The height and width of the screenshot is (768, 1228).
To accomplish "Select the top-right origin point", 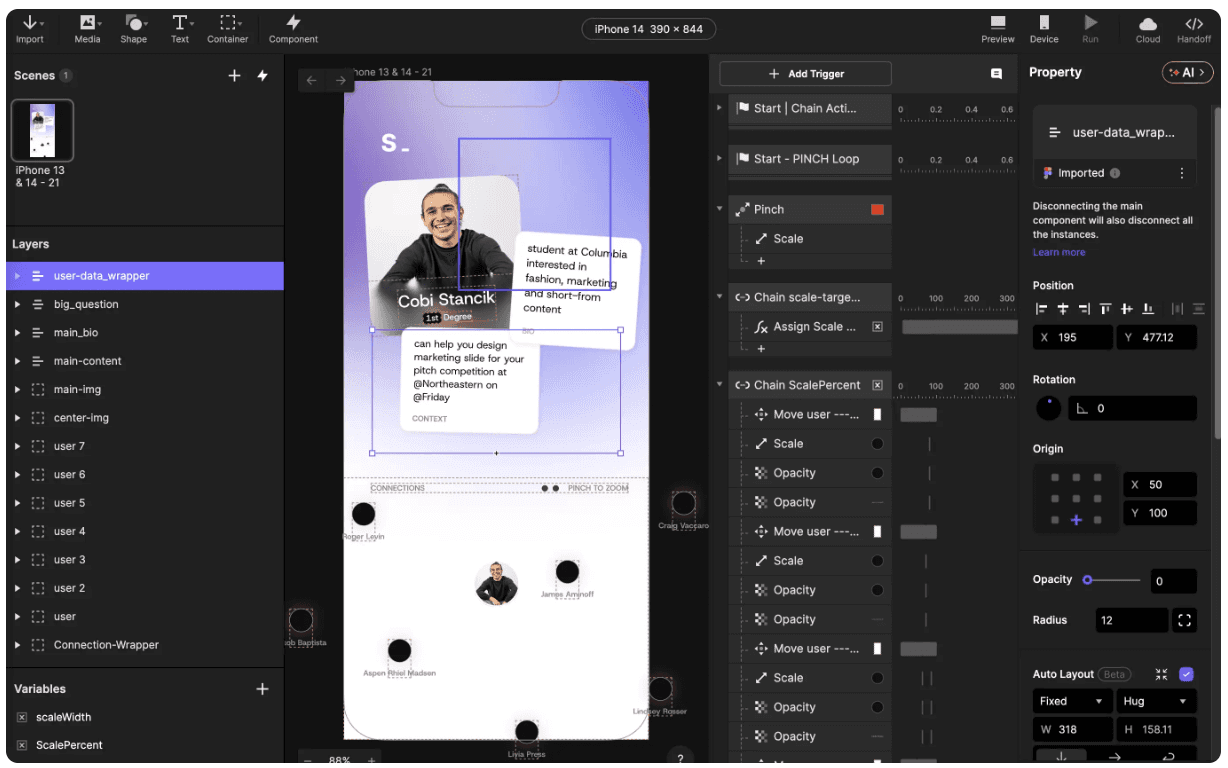I will [x=1097, y=477].
